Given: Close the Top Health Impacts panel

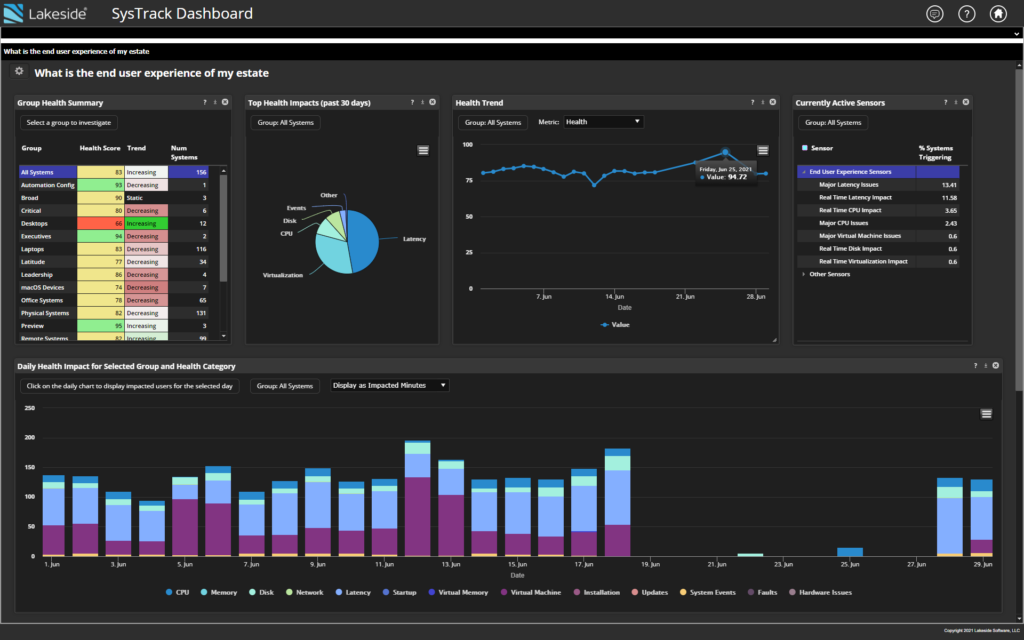Looking at the screenshot, I should click(x=432, y=103).
